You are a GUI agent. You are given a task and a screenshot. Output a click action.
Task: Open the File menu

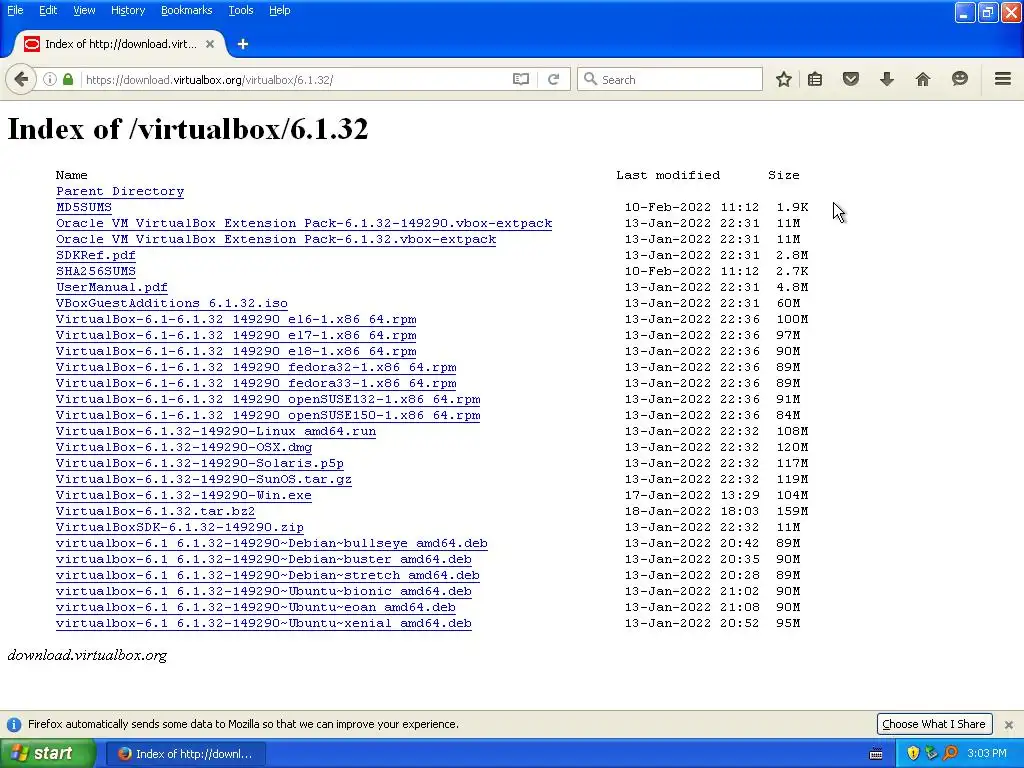point(15,10)
